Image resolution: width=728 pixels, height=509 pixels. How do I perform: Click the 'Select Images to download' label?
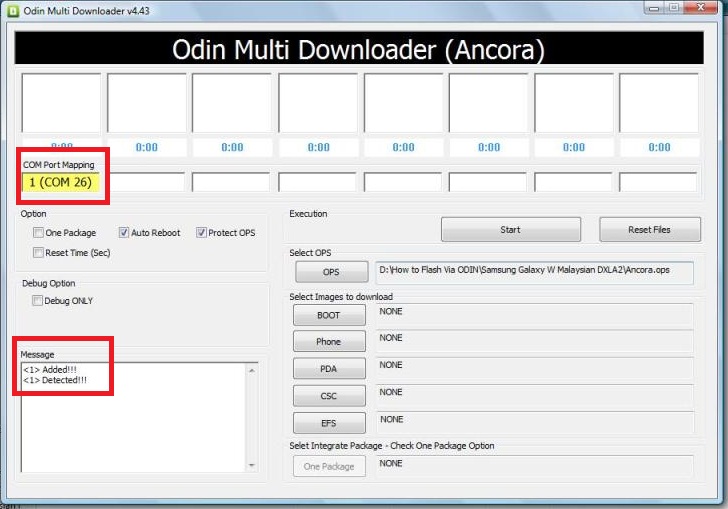pyautogui.click(x=341, y=296)
